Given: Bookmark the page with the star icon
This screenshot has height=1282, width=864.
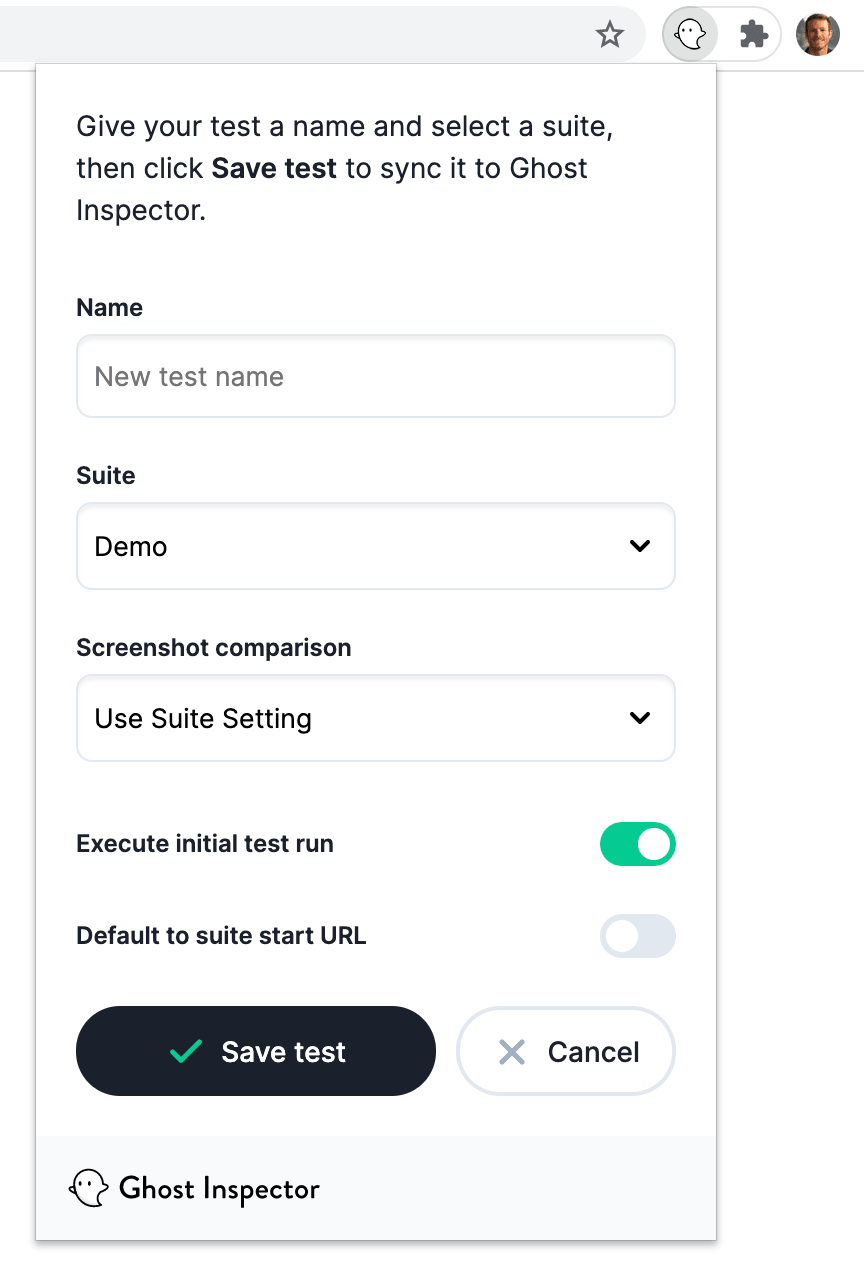Looking at the screenshot, I should click(x=610, y=35).
